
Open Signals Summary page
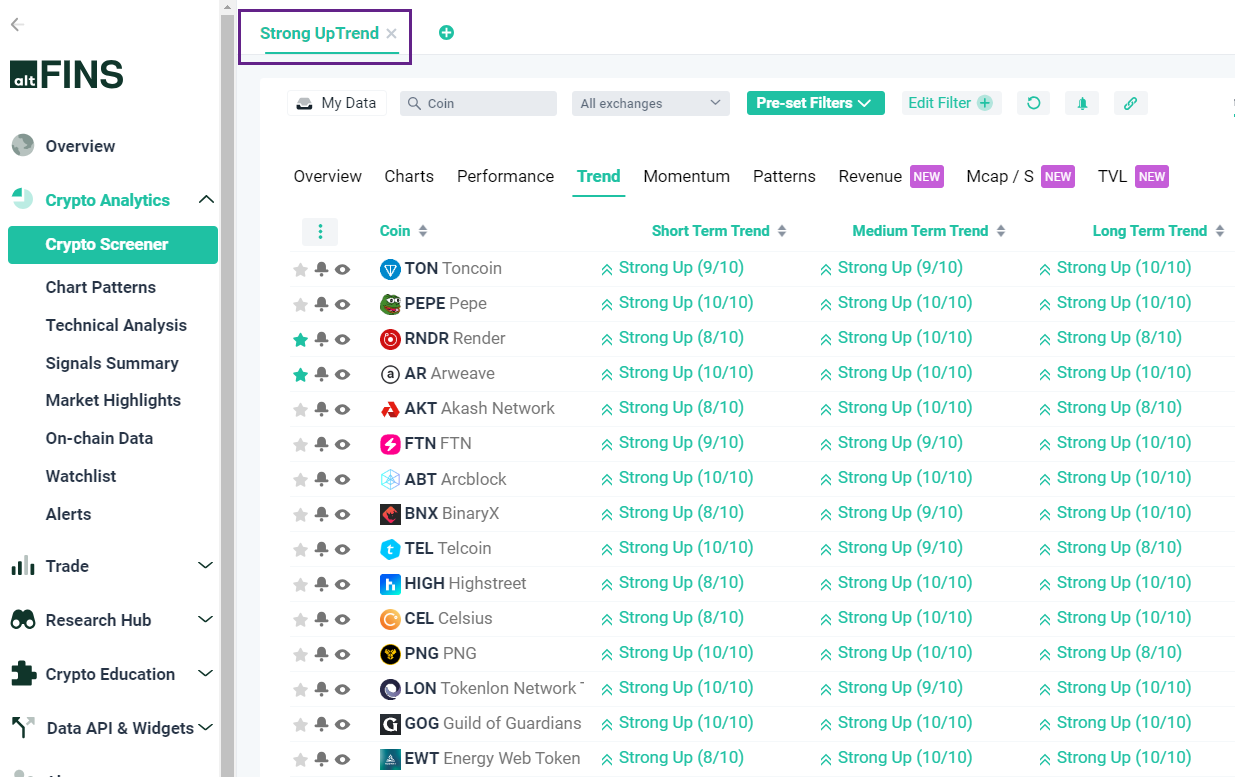tap(112, 363)
